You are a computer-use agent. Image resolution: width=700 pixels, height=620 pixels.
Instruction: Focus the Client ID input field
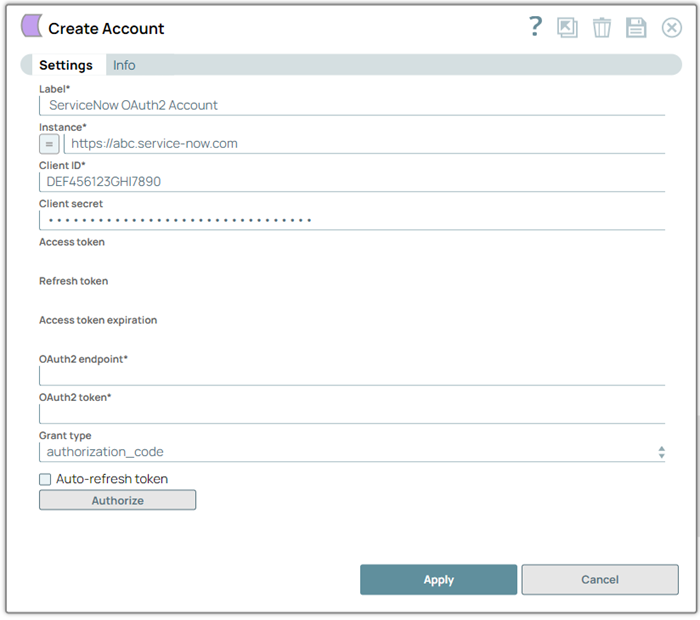[352, 182]
